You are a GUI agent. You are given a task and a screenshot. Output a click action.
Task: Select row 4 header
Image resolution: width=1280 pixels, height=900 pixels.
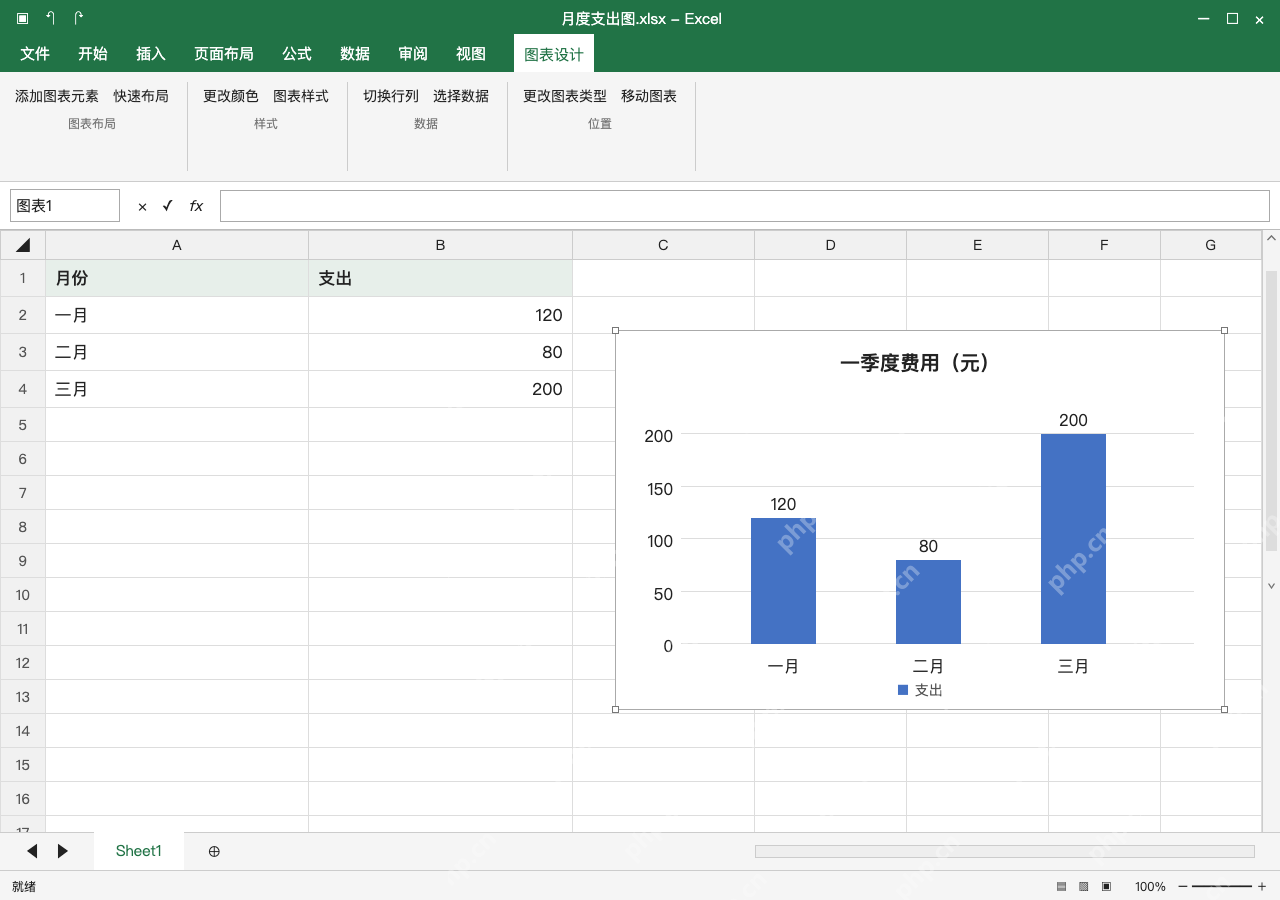tap(23, 389)
